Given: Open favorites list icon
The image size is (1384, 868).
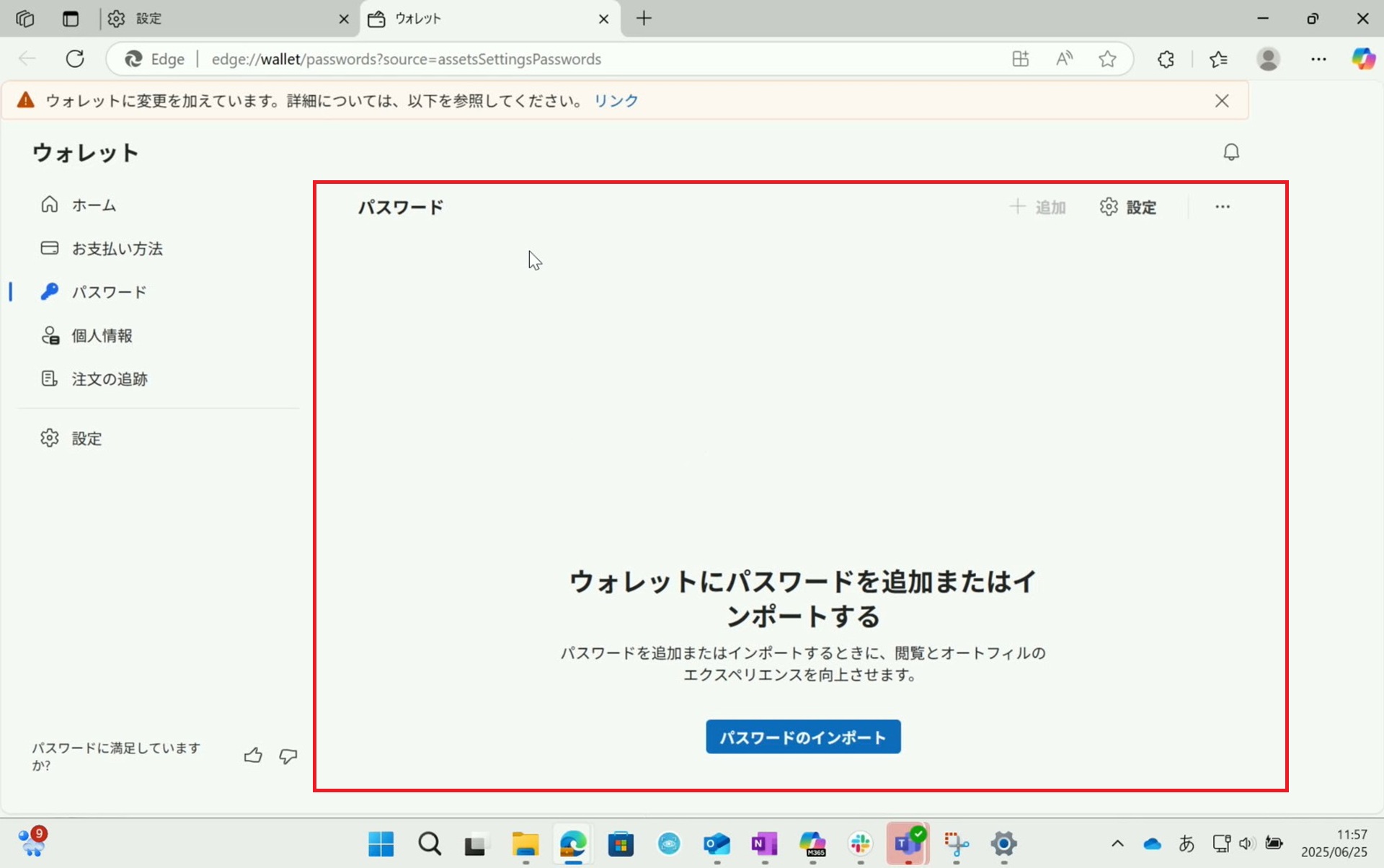Looking at the screenshot, I should [1218, 59].
